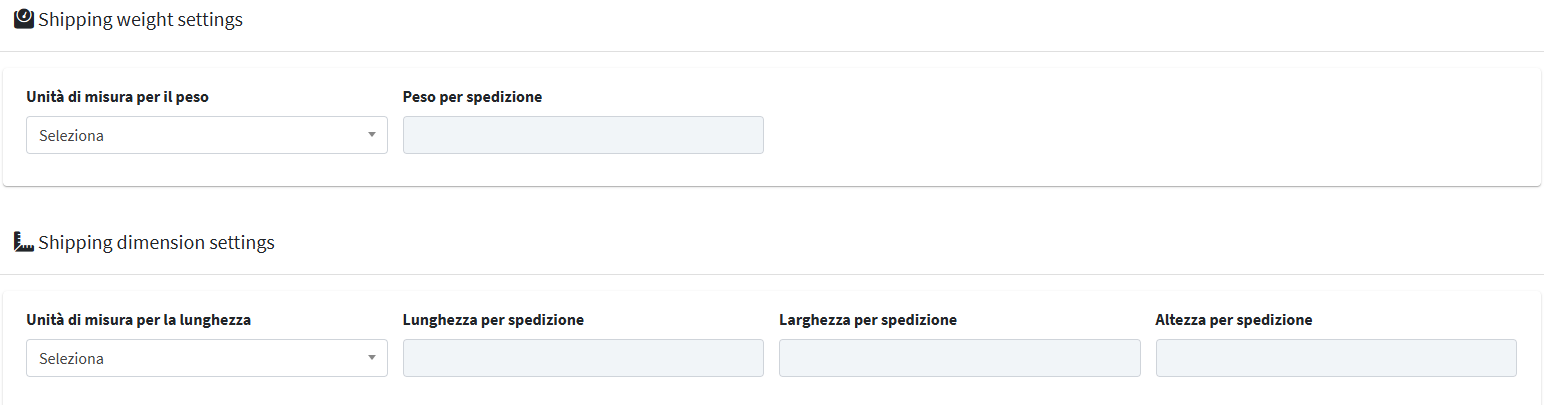Click the Larghezza per spedizione label

pyautogui.click(x=868, y=320)
